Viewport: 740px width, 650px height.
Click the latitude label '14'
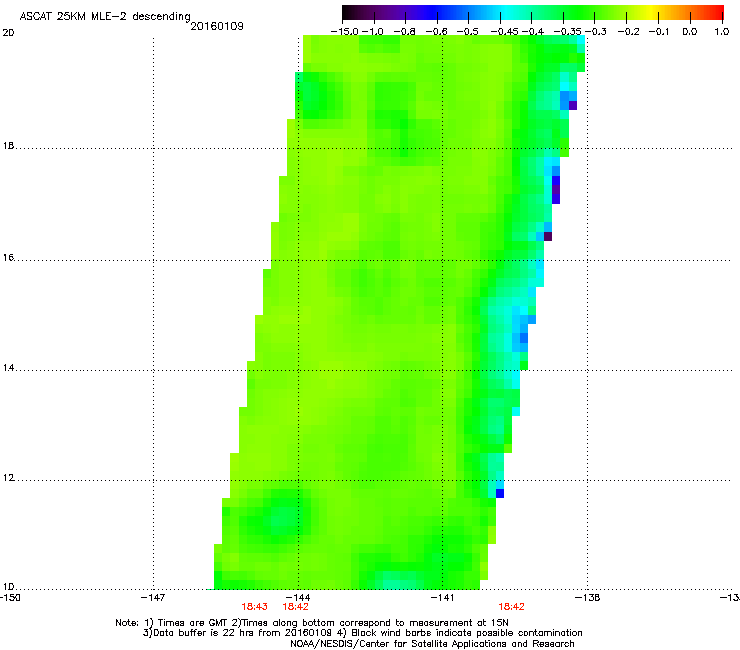pyautogui.click(x=8, y=368)
